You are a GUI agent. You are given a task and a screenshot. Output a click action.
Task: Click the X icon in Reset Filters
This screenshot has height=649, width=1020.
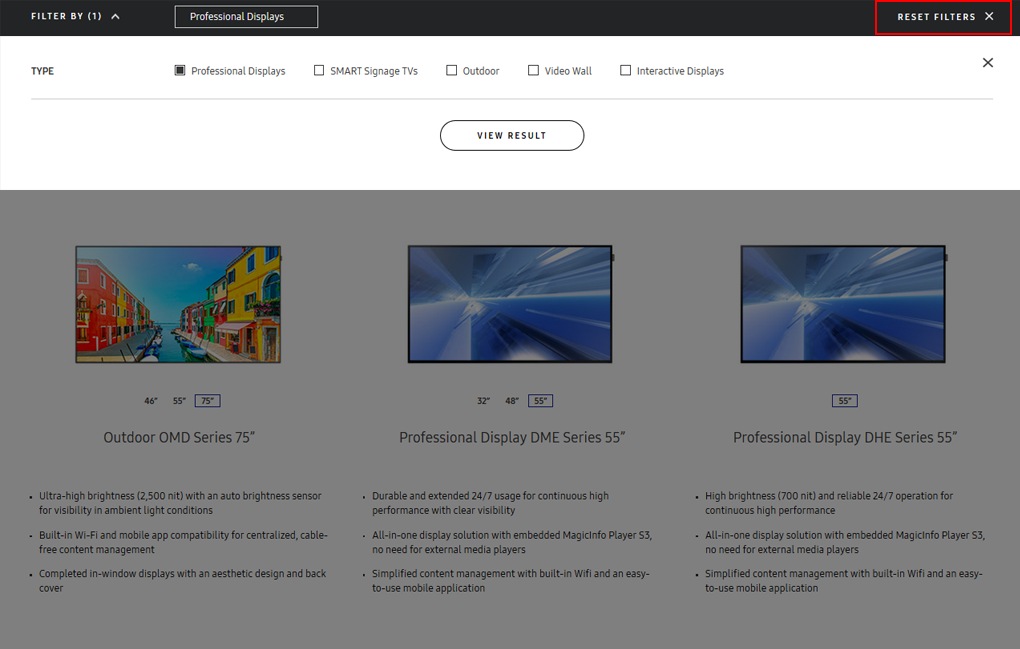989,16
